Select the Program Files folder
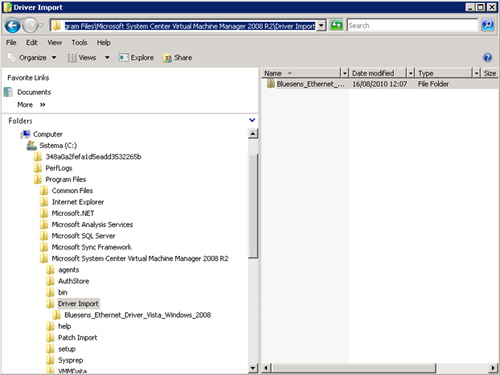Viewport: 500px width, 375px height. pyautogui.click(x=66, y=179)
